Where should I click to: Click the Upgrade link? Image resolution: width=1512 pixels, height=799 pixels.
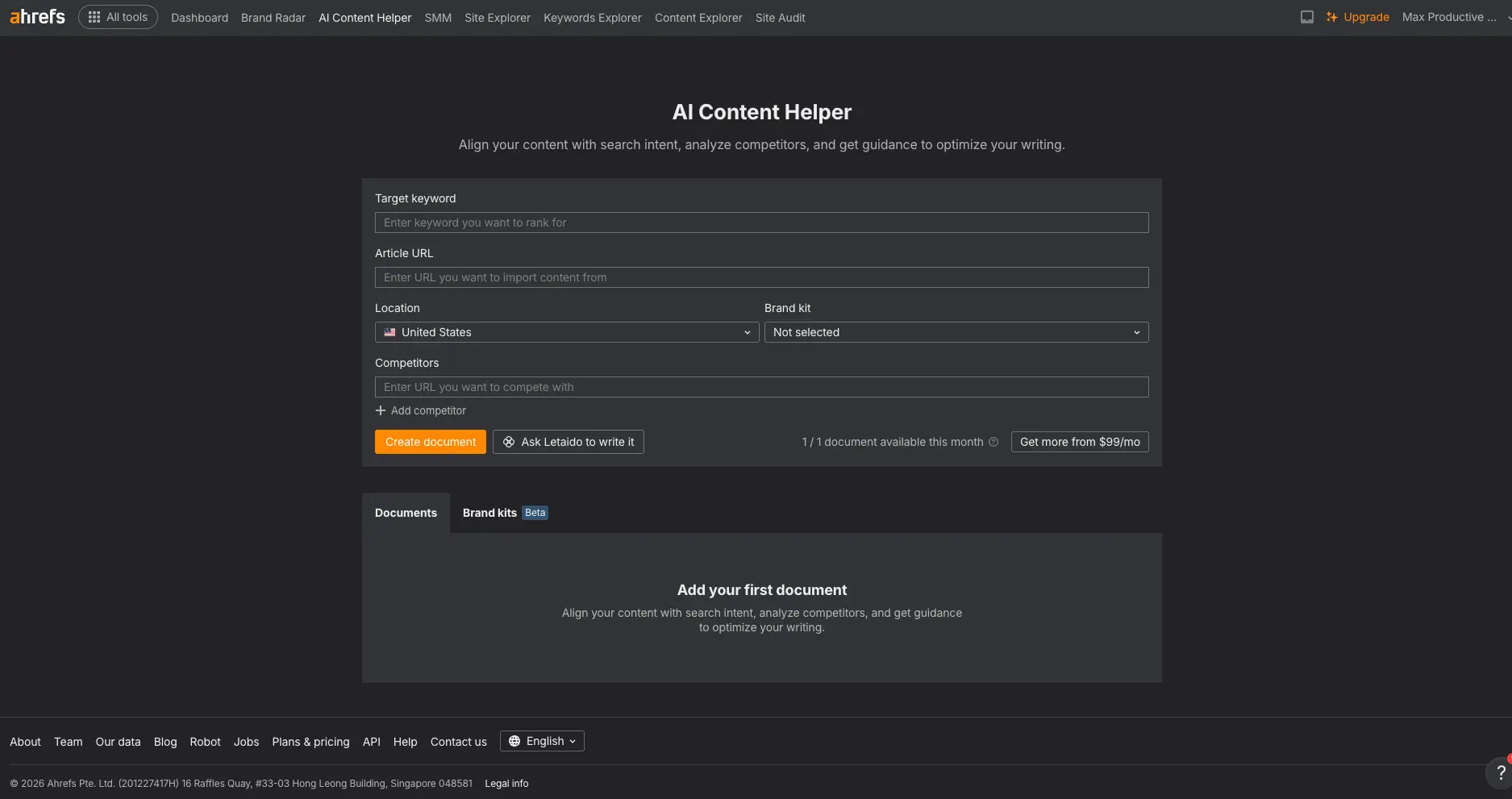pos(1358,17)
